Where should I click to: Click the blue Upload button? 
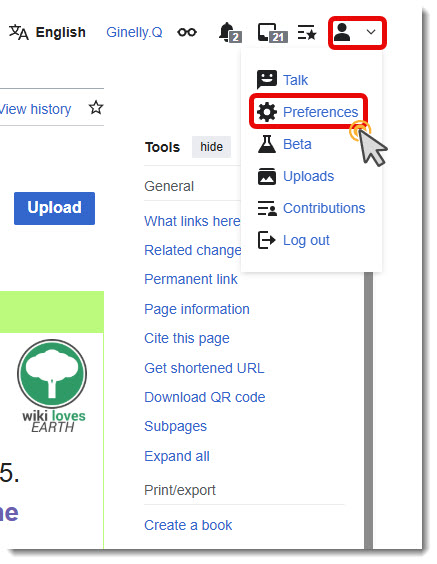coord(54,208)
